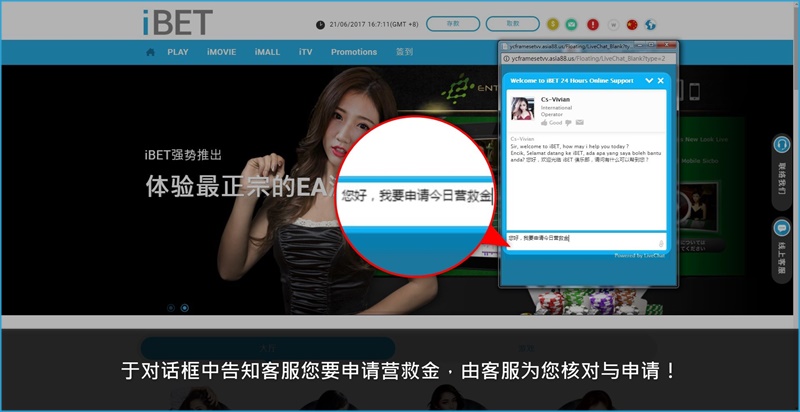Open the iMOVIE menu item

tap(221, 52)
